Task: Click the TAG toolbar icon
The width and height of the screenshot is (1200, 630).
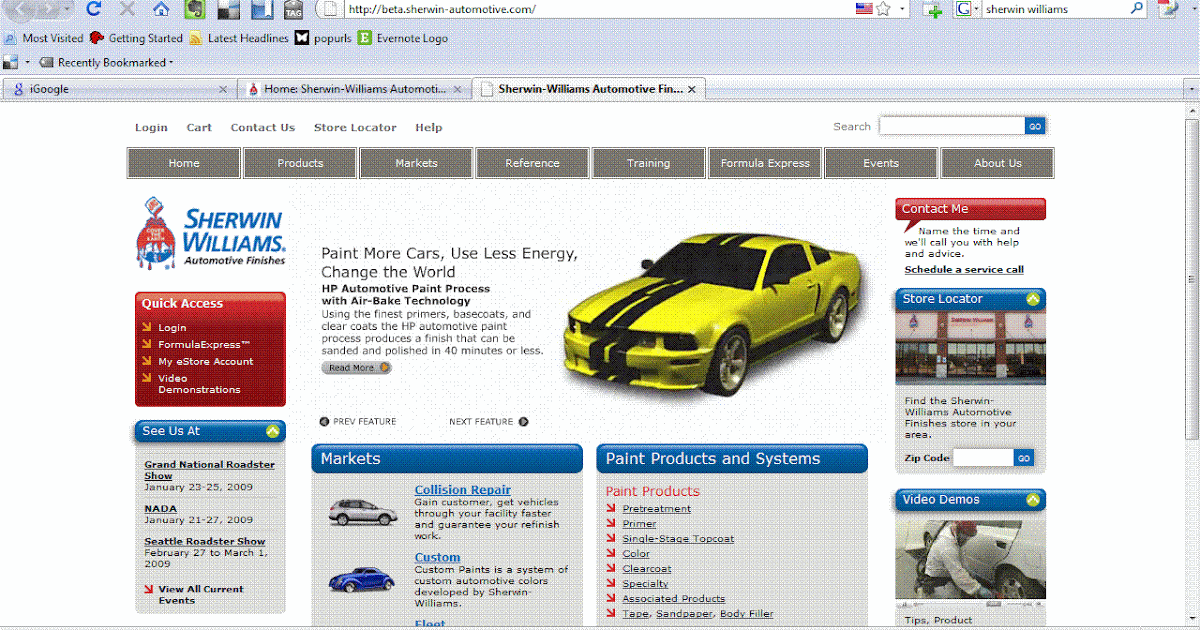Action: coord(293,10)
